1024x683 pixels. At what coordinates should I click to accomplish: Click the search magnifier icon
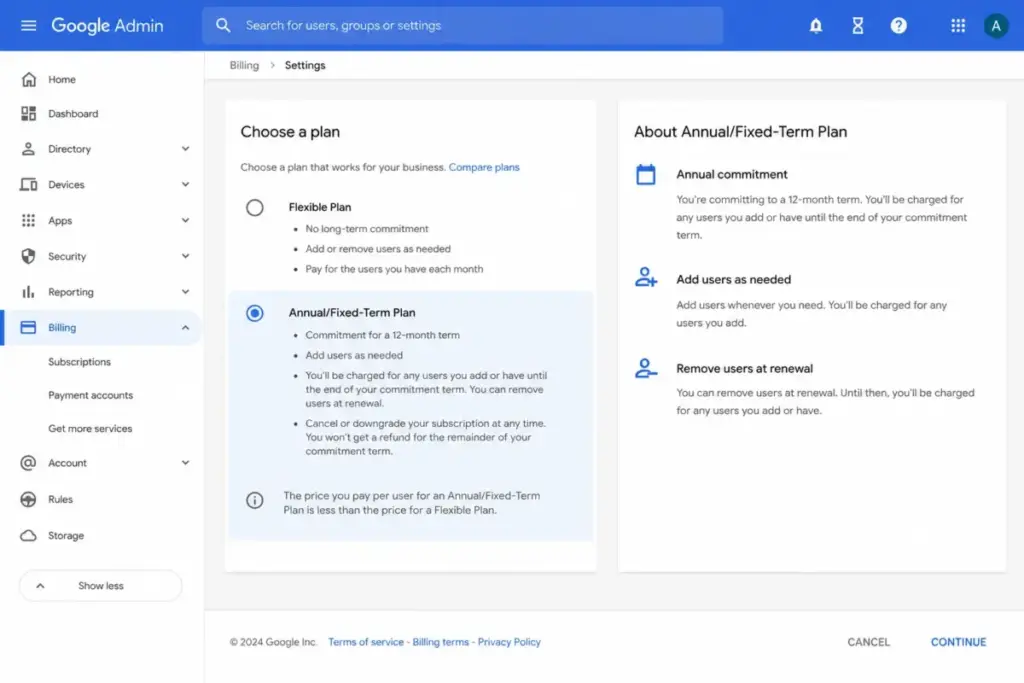click(223, 25)
